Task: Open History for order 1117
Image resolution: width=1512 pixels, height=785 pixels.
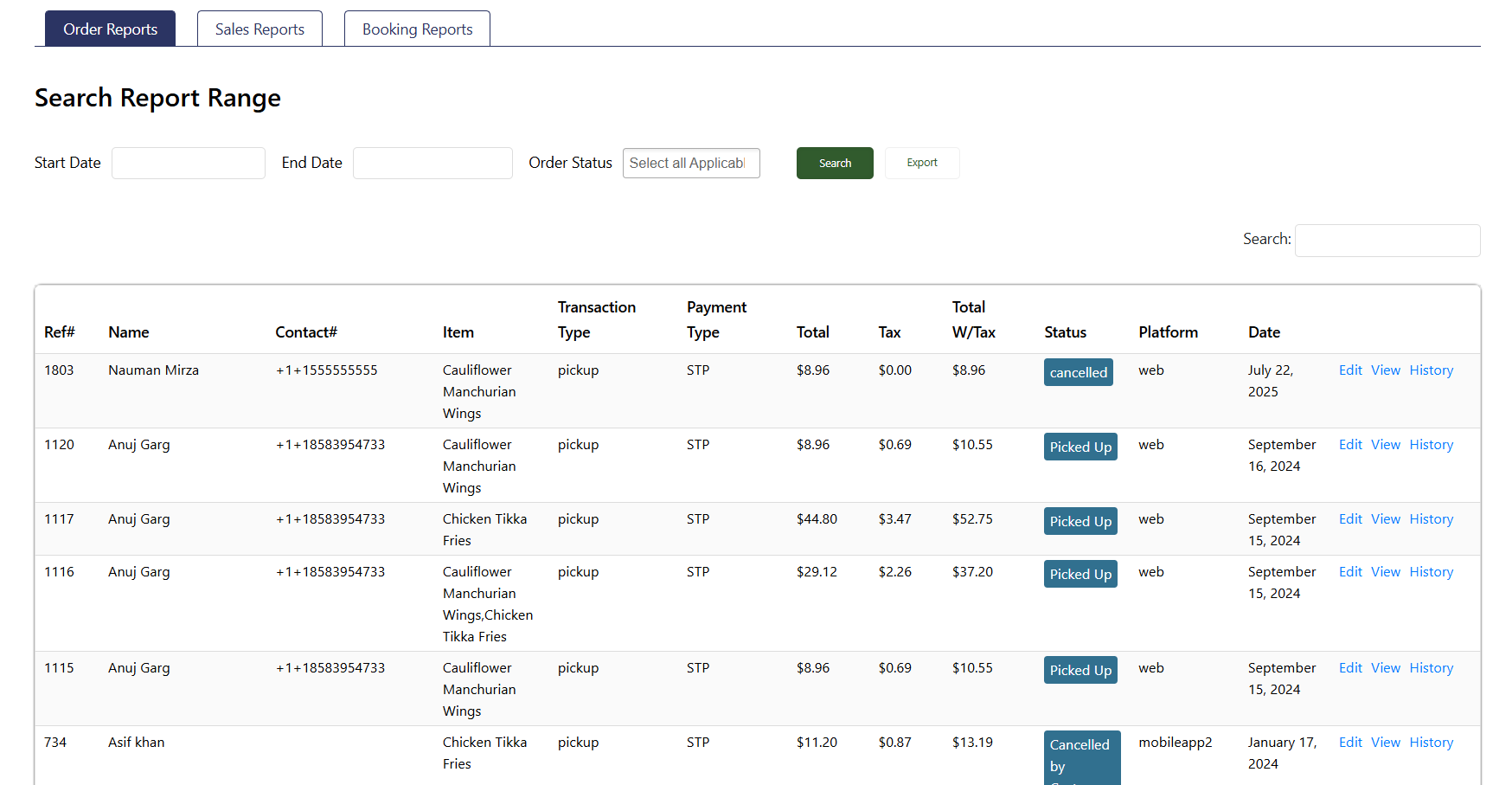Action: pyautogui.click(x=1431, y=519)
